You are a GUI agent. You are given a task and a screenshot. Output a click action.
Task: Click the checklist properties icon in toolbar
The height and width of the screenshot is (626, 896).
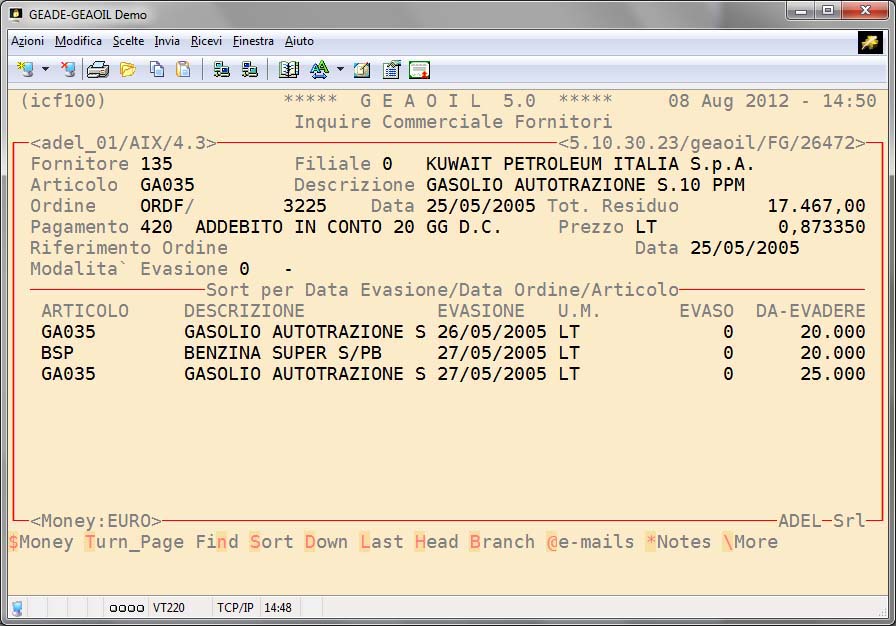391,69
